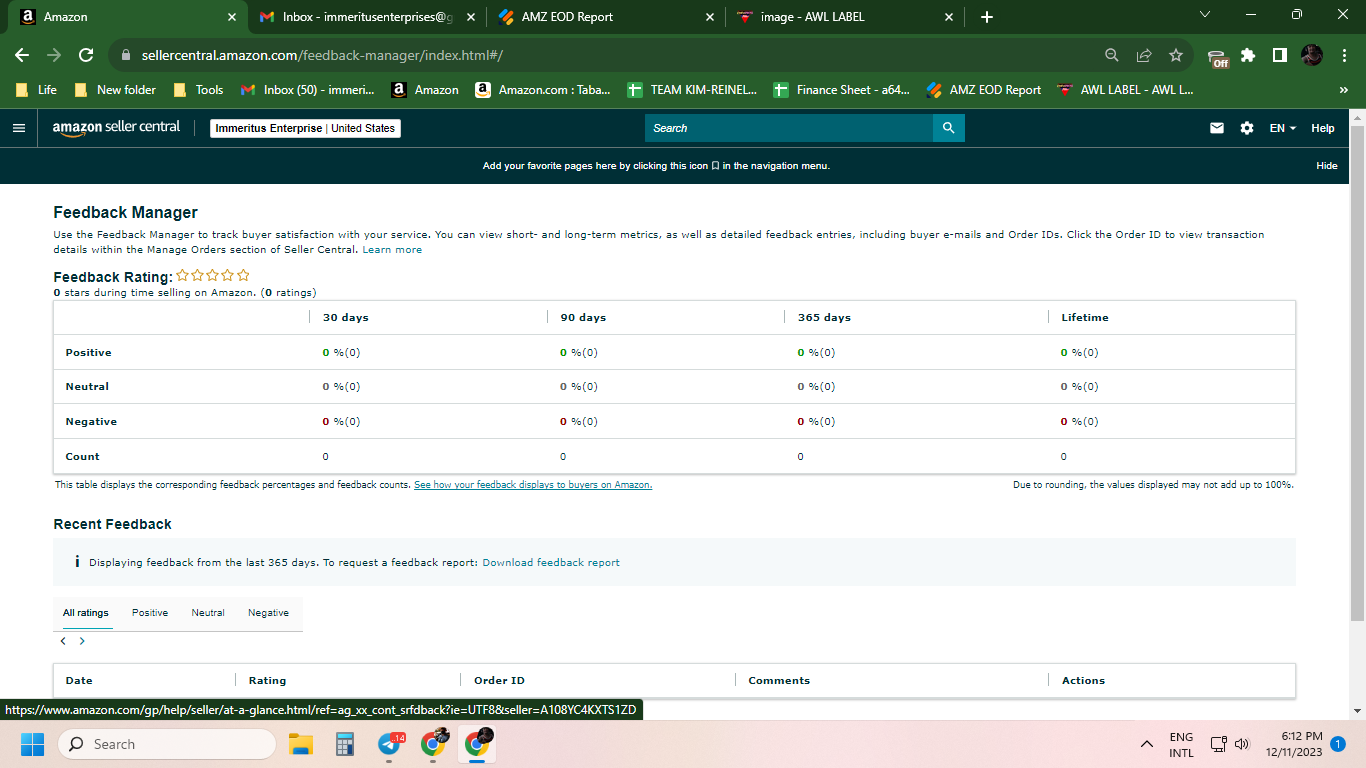The height and width of the screenshot is (768, 1366).
Task: Select the Negative feedback tab
Action: (268, 613)
